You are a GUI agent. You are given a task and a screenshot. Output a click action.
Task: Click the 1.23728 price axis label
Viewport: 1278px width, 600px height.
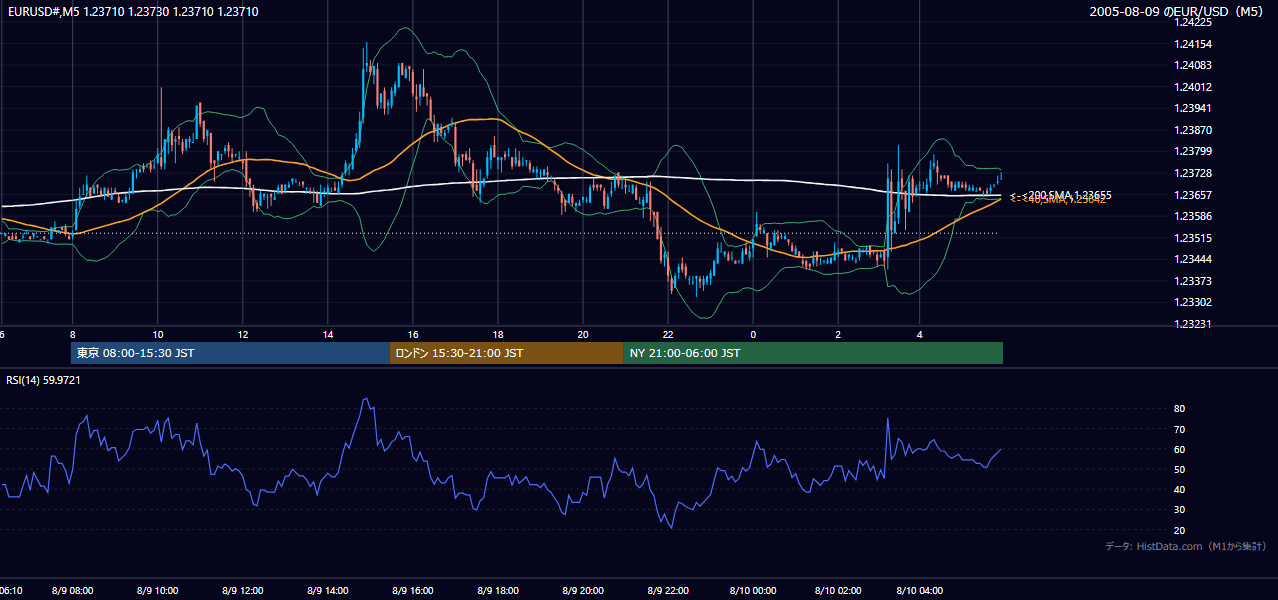(1194, 174)
